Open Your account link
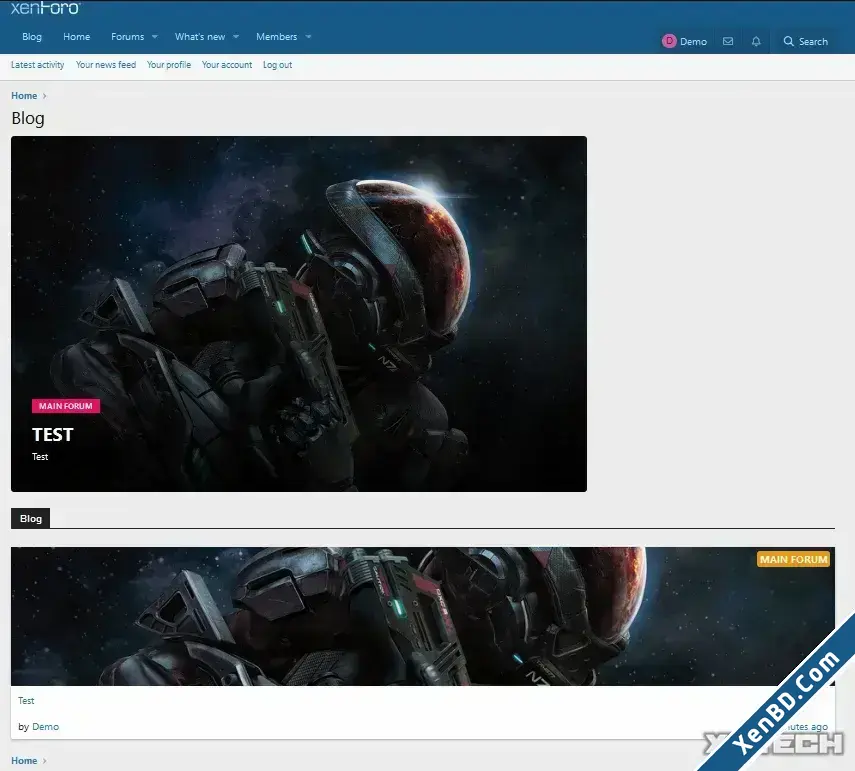This screenshot has width=855, height=771. [227, 65]
